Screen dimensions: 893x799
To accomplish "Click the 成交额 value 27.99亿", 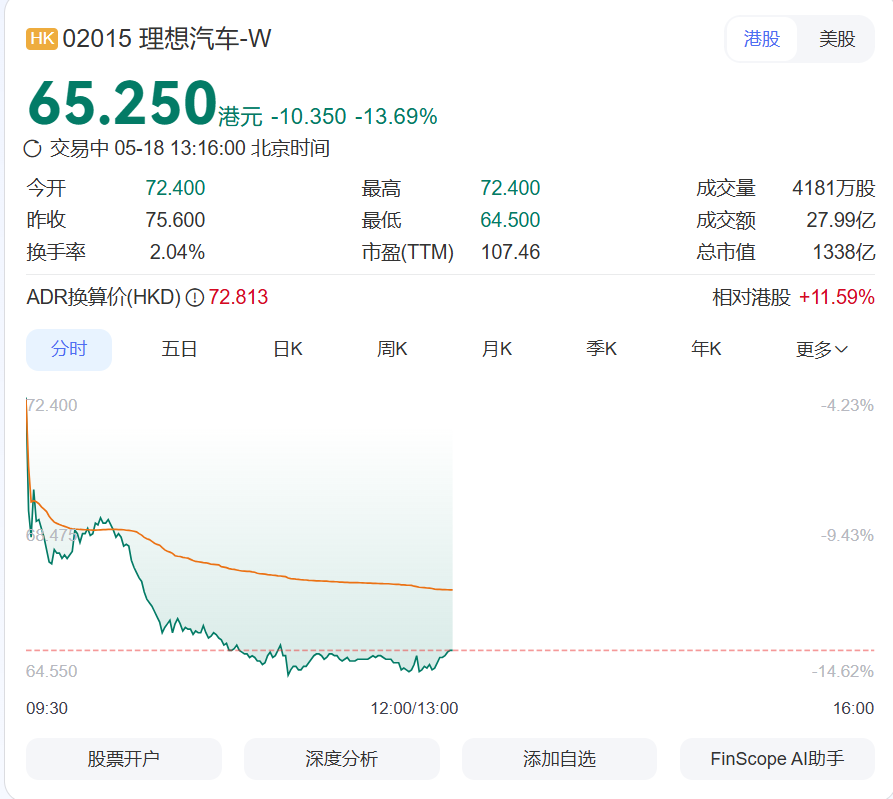I will coord(841,220).
